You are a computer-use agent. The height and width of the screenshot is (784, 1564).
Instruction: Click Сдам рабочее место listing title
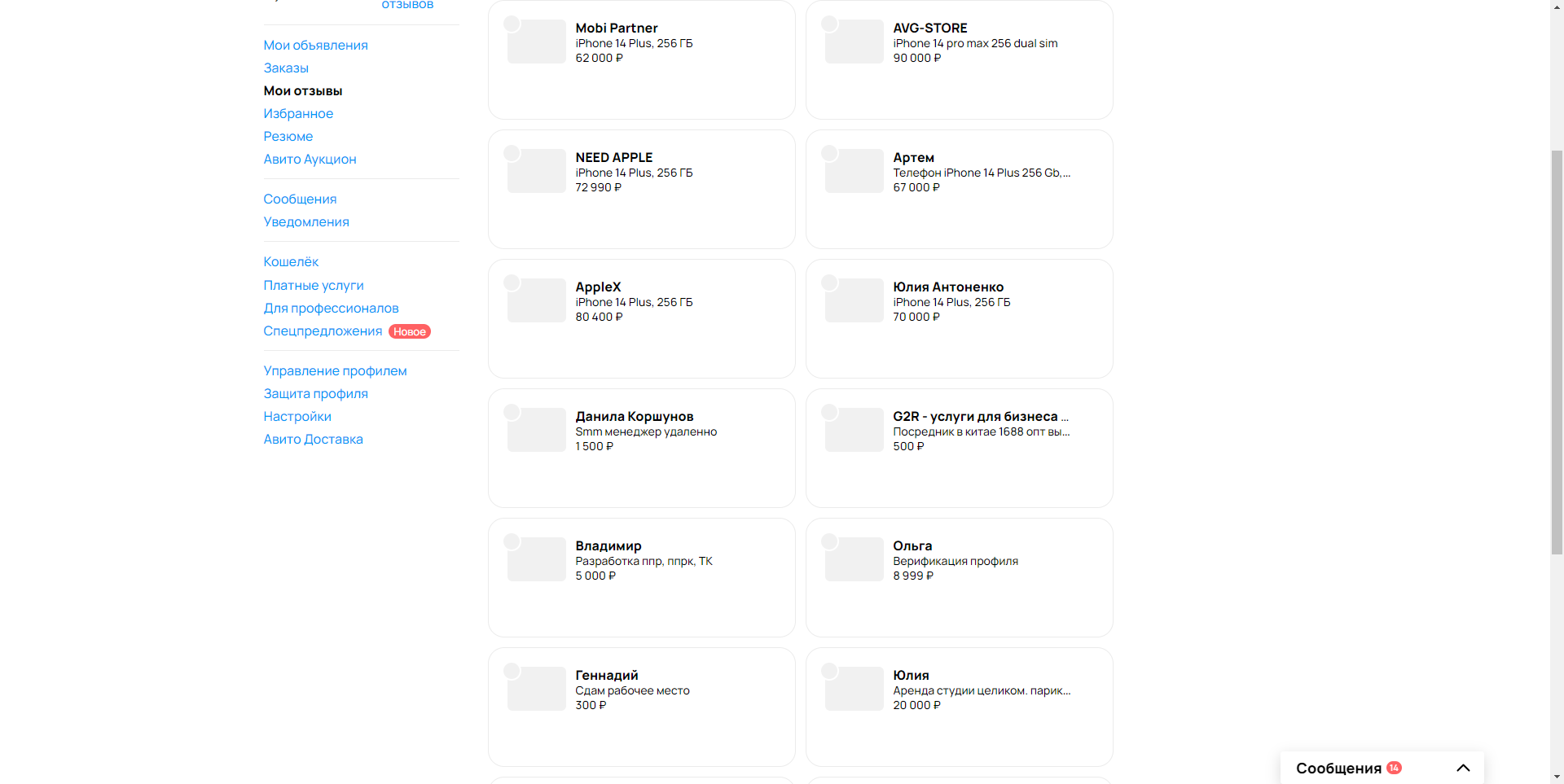point(632,690)
